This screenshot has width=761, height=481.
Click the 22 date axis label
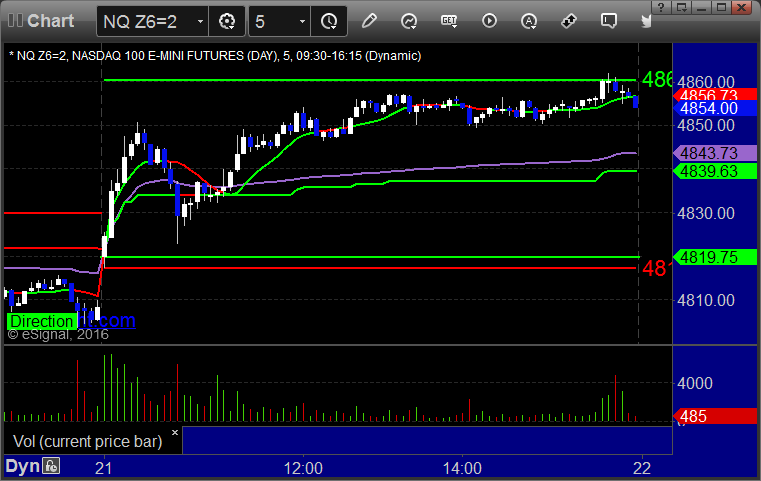(642, 468)
